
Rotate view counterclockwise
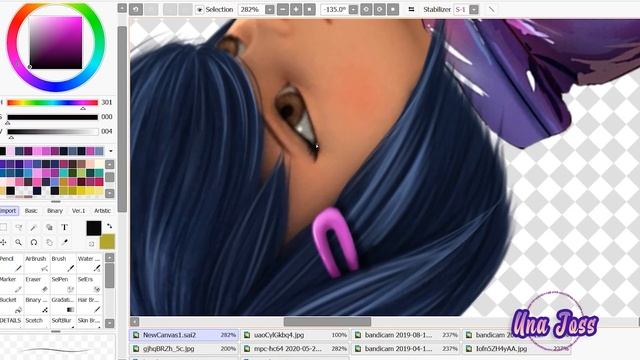366,9
